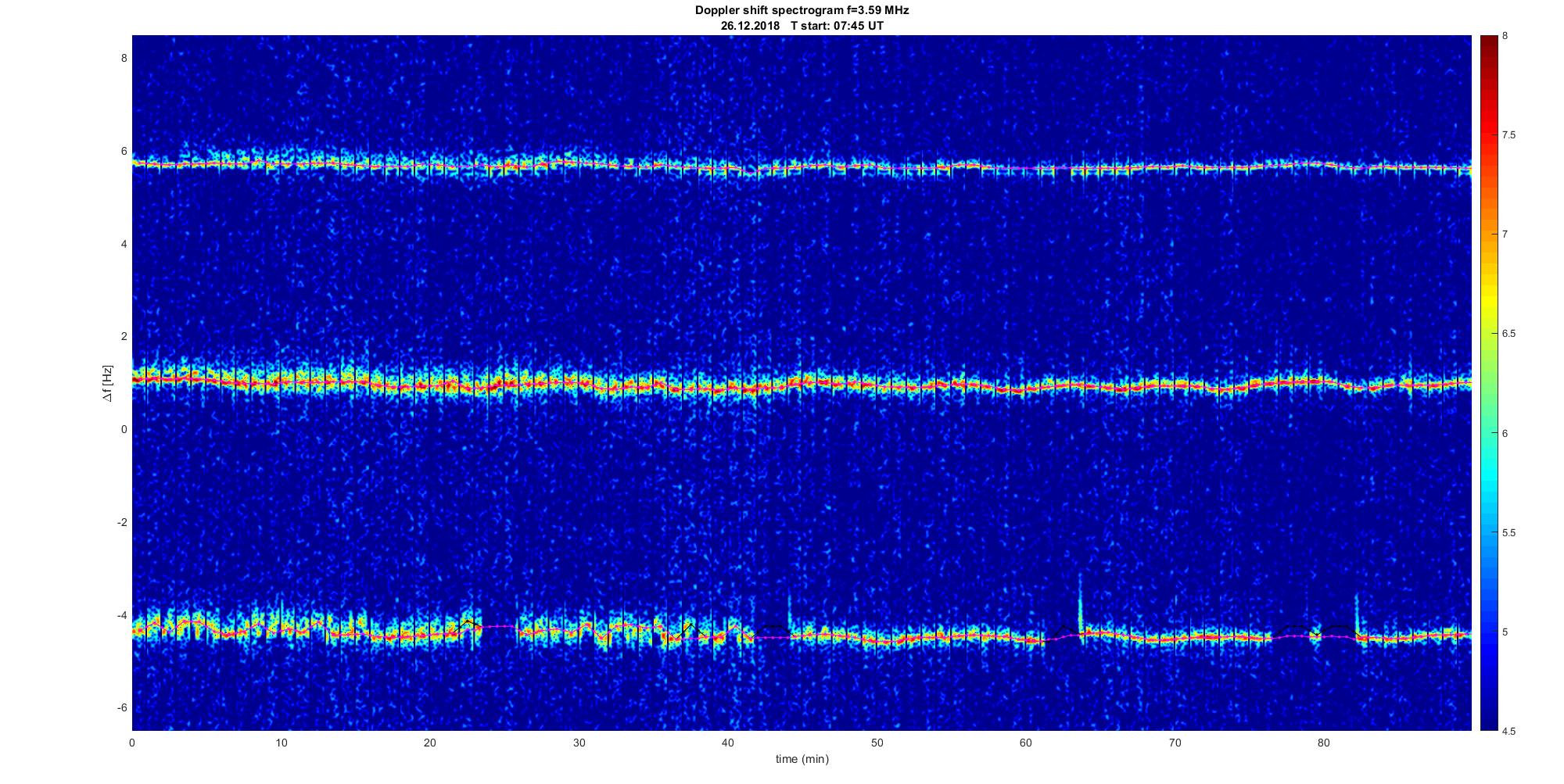Click the colorbar bottom tick label 4.5
Viewport: 1564px width, 784px height.
click(1509, 732)
